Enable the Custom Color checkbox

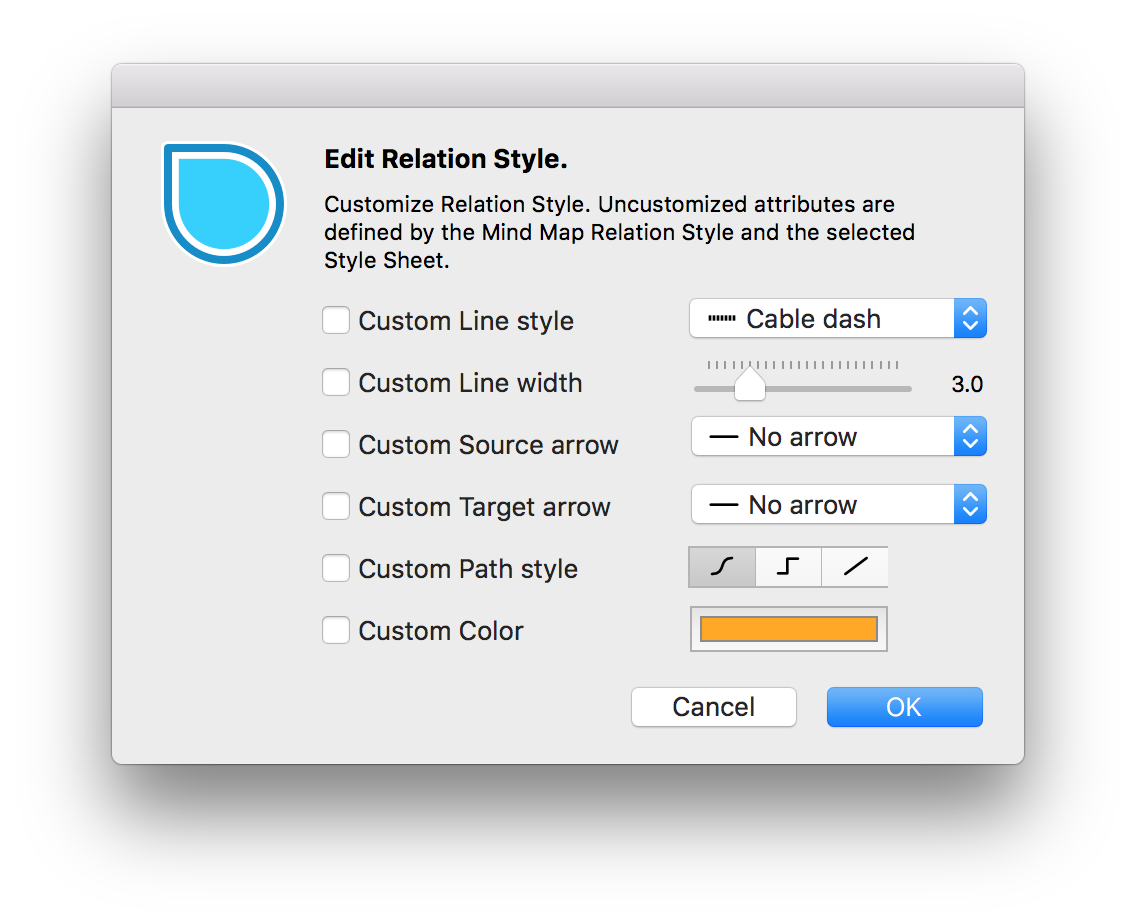pyautogui.click(x=336, y=631)
